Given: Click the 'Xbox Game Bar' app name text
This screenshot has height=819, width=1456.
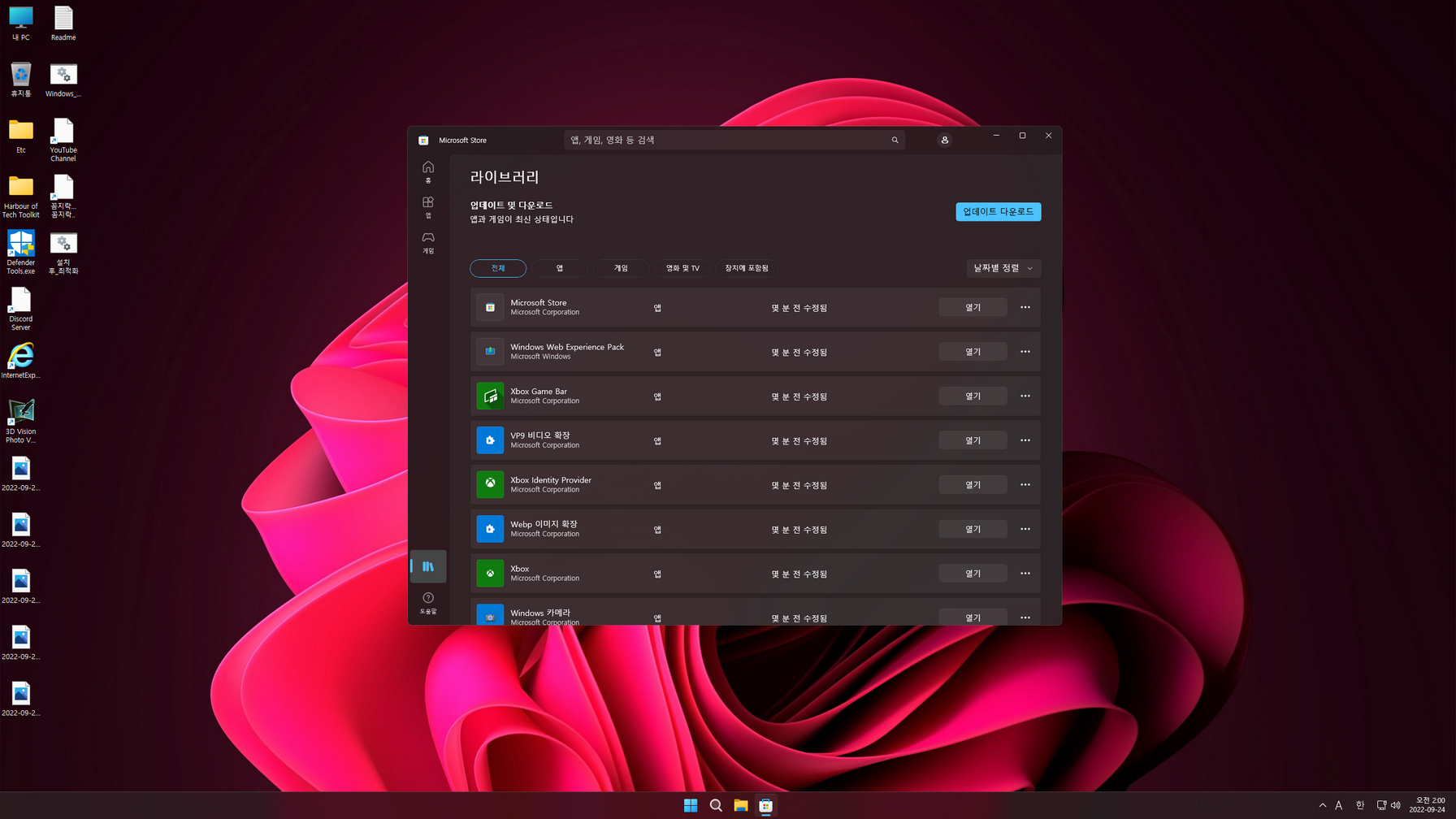Looking at the screenshot, I should [539, 391].
